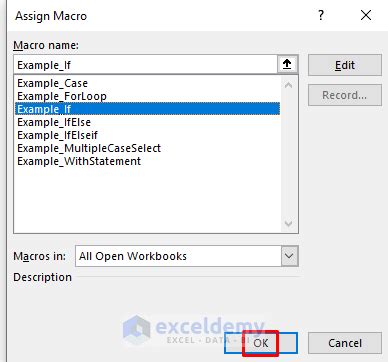The width and height of the screenshot is (388, 362).
Task: Click the macro list scroll up arrow
Action: tap(289, 85)
